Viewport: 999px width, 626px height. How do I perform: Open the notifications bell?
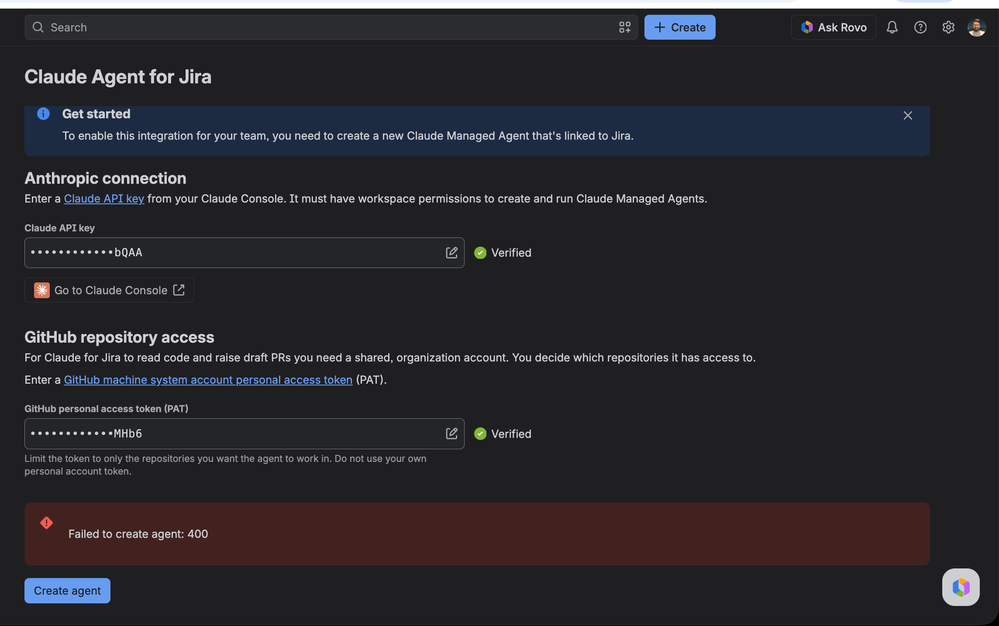point(892,27)
